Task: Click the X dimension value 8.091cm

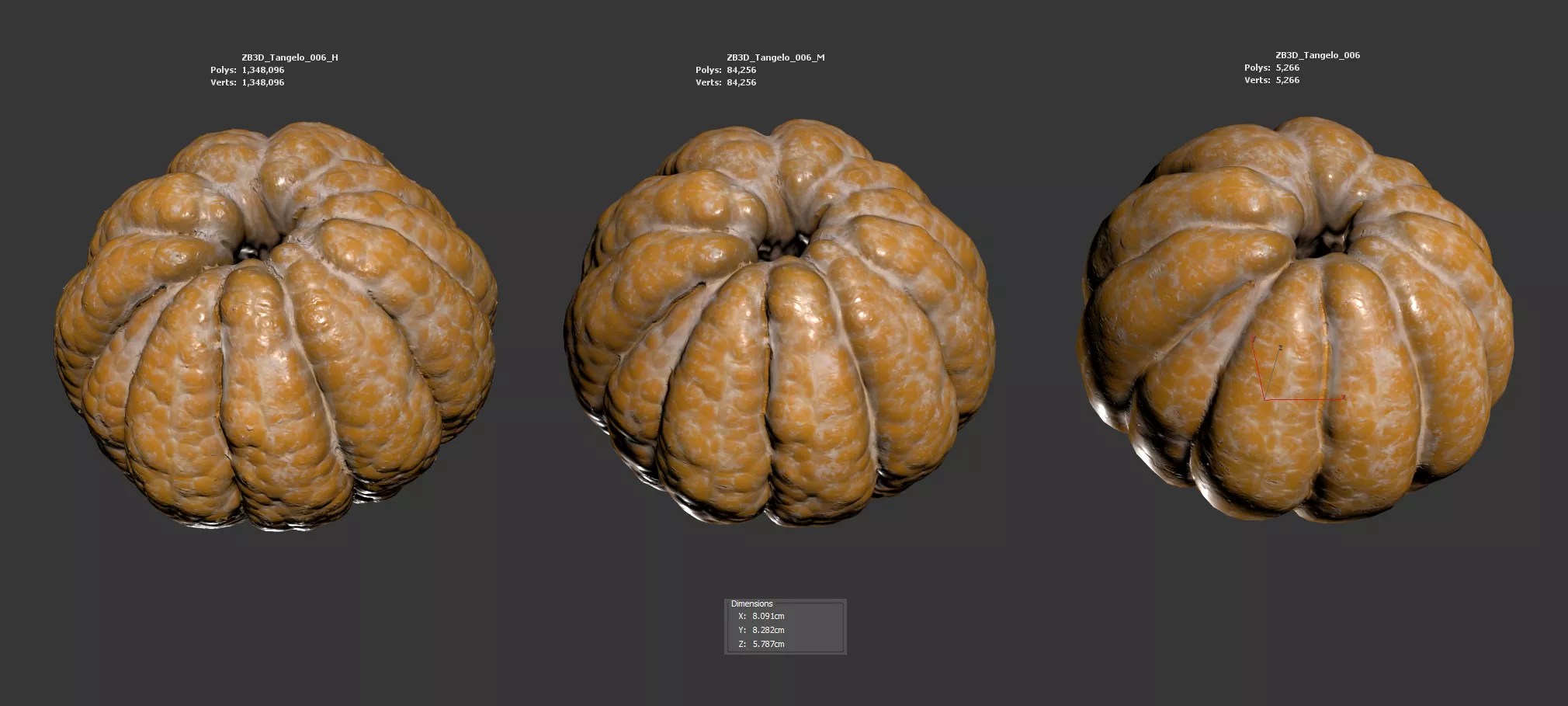Action: pyautogui.click(x=768, y=616)
